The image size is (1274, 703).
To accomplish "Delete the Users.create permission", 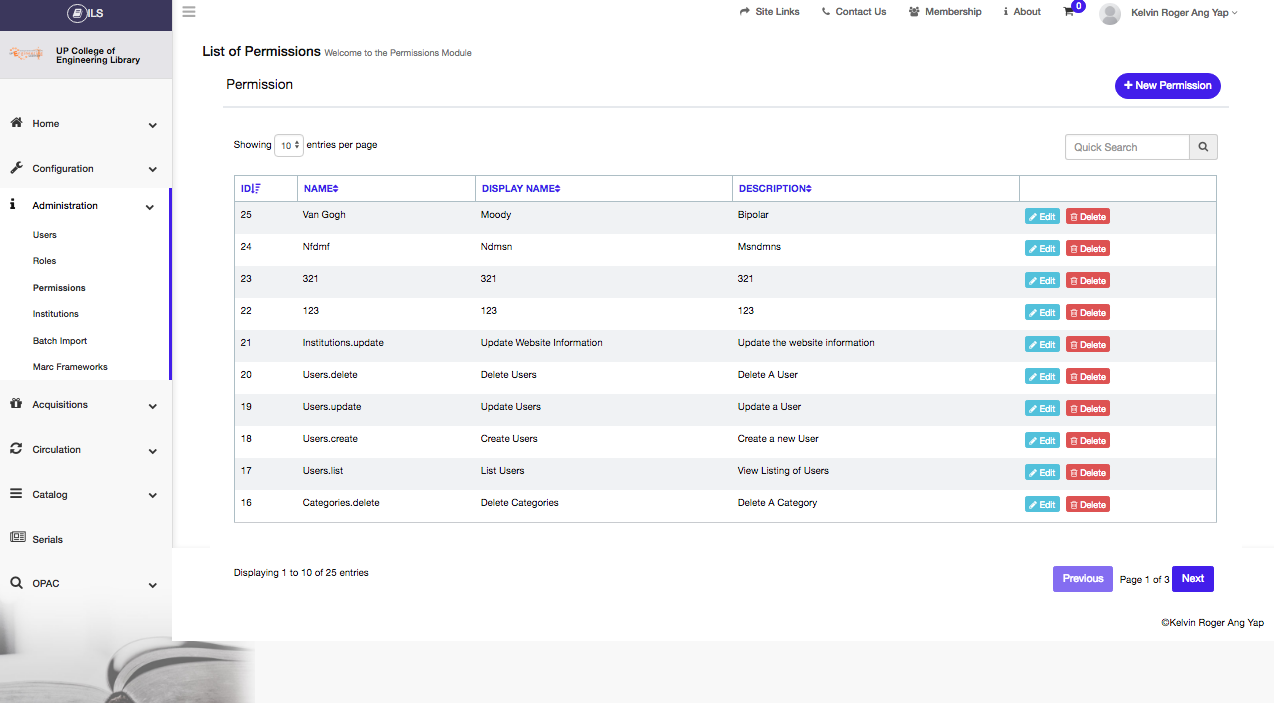I will (1087, 440).
